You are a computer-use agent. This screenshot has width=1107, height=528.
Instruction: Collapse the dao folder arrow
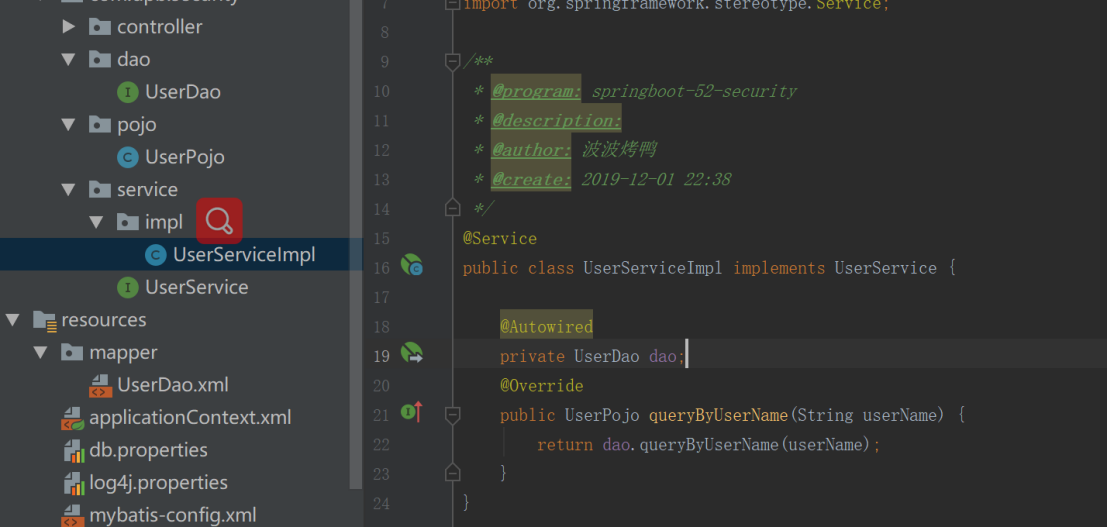pyautogui.click(x=68, y=59)
